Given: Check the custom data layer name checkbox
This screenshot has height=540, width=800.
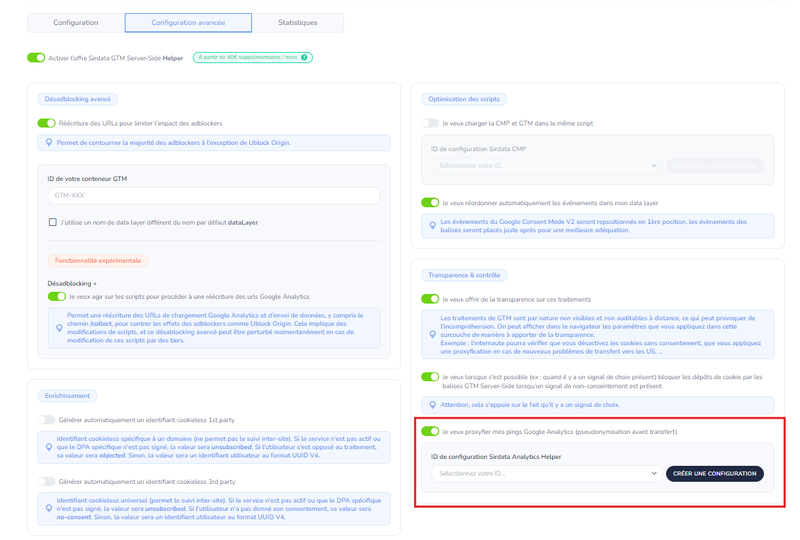Looking at the screenshot, I should [x=52, y=222].
